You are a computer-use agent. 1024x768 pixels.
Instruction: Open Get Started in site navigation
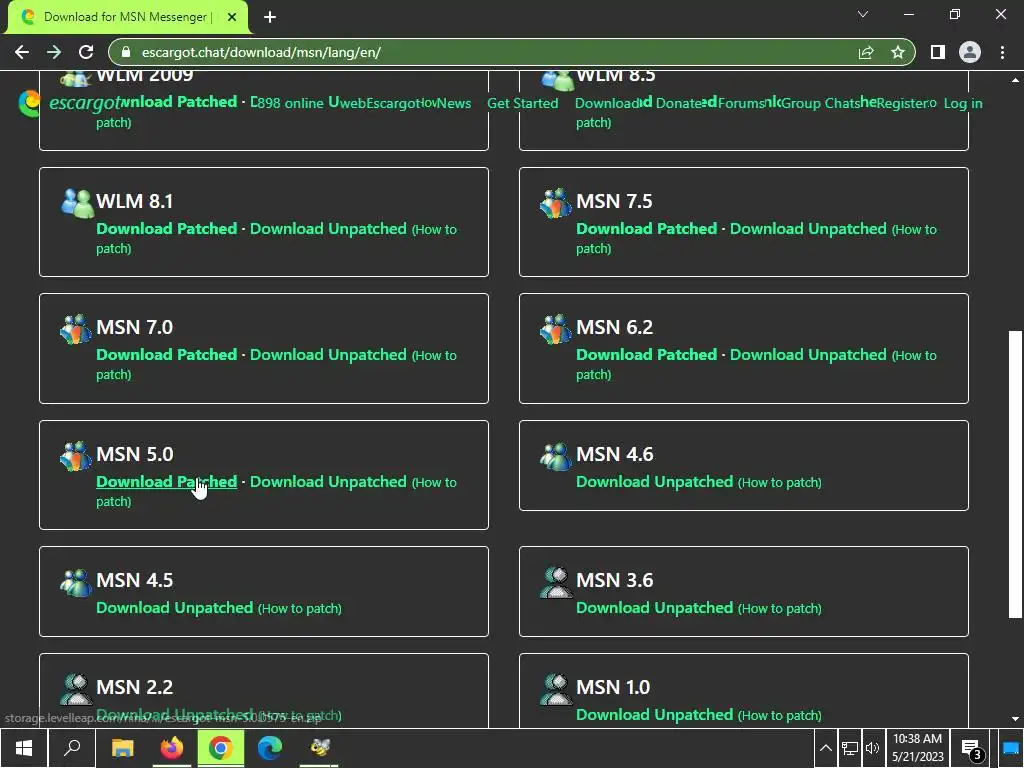coord(522,103)
